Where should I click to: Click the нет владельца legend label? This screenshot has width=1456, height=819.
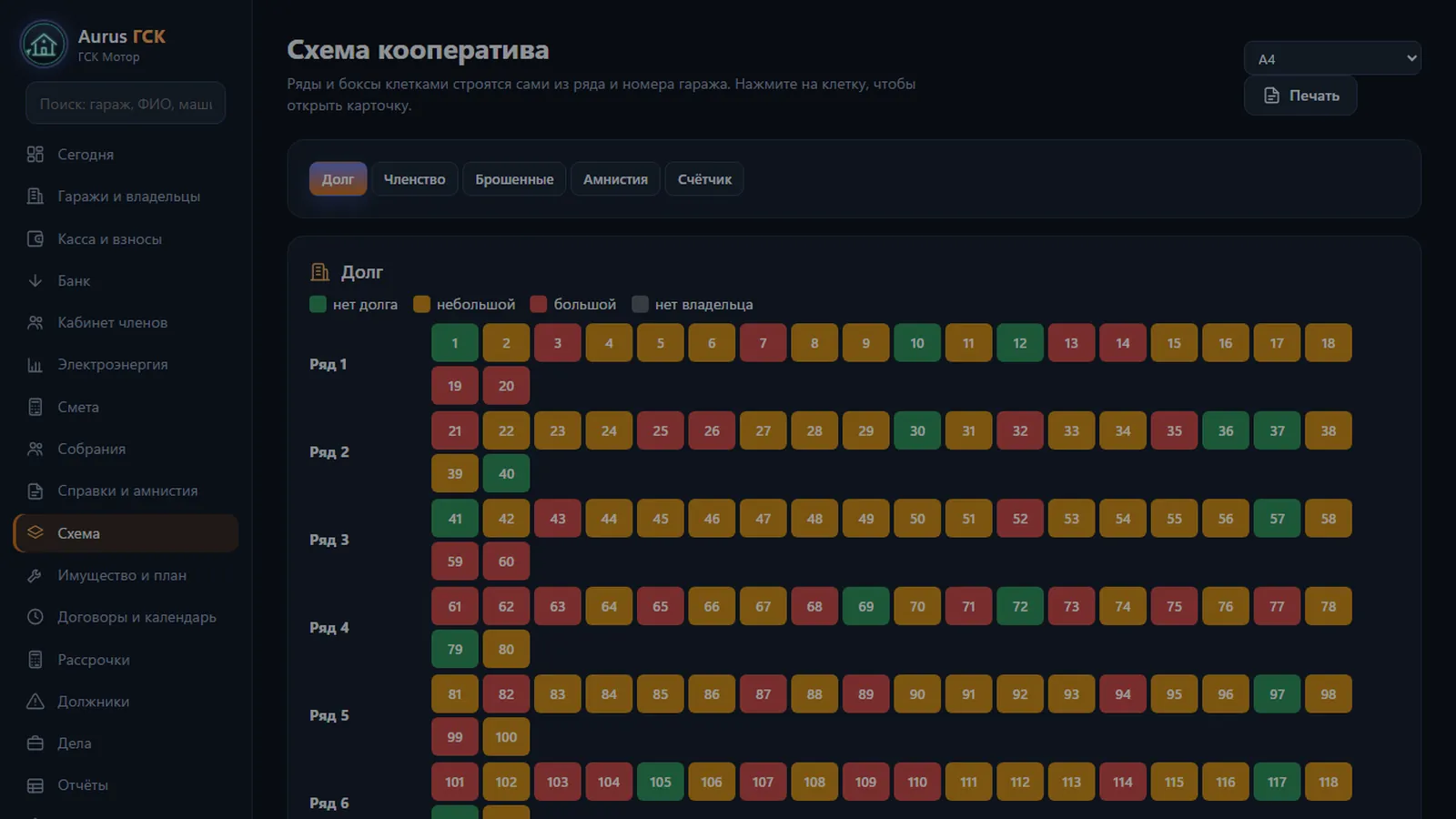click(x=704, y=305)
